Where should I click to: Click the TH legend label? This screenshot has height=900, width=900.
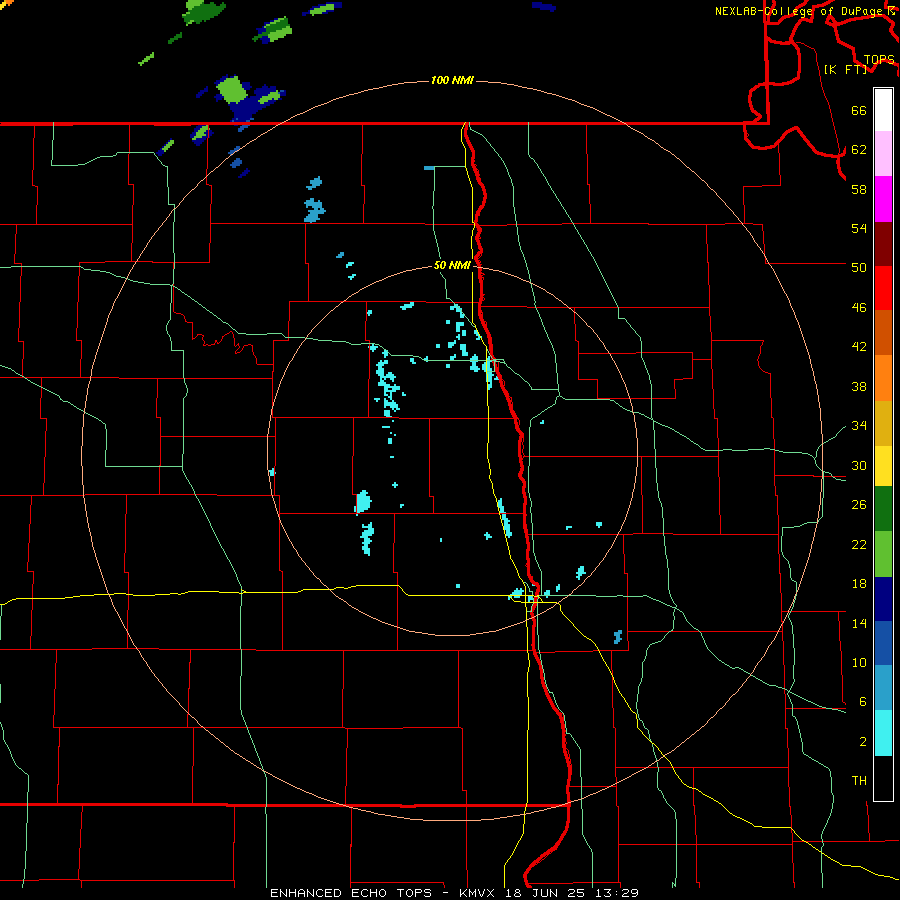coord(859,781)
